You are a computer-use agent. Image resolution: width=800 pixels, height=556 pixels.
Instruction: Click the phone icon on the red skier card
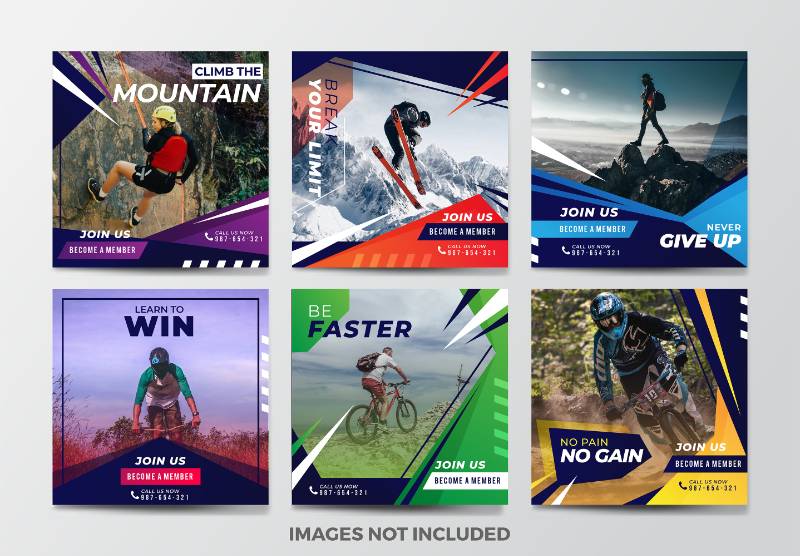click(x=441, y=250)
